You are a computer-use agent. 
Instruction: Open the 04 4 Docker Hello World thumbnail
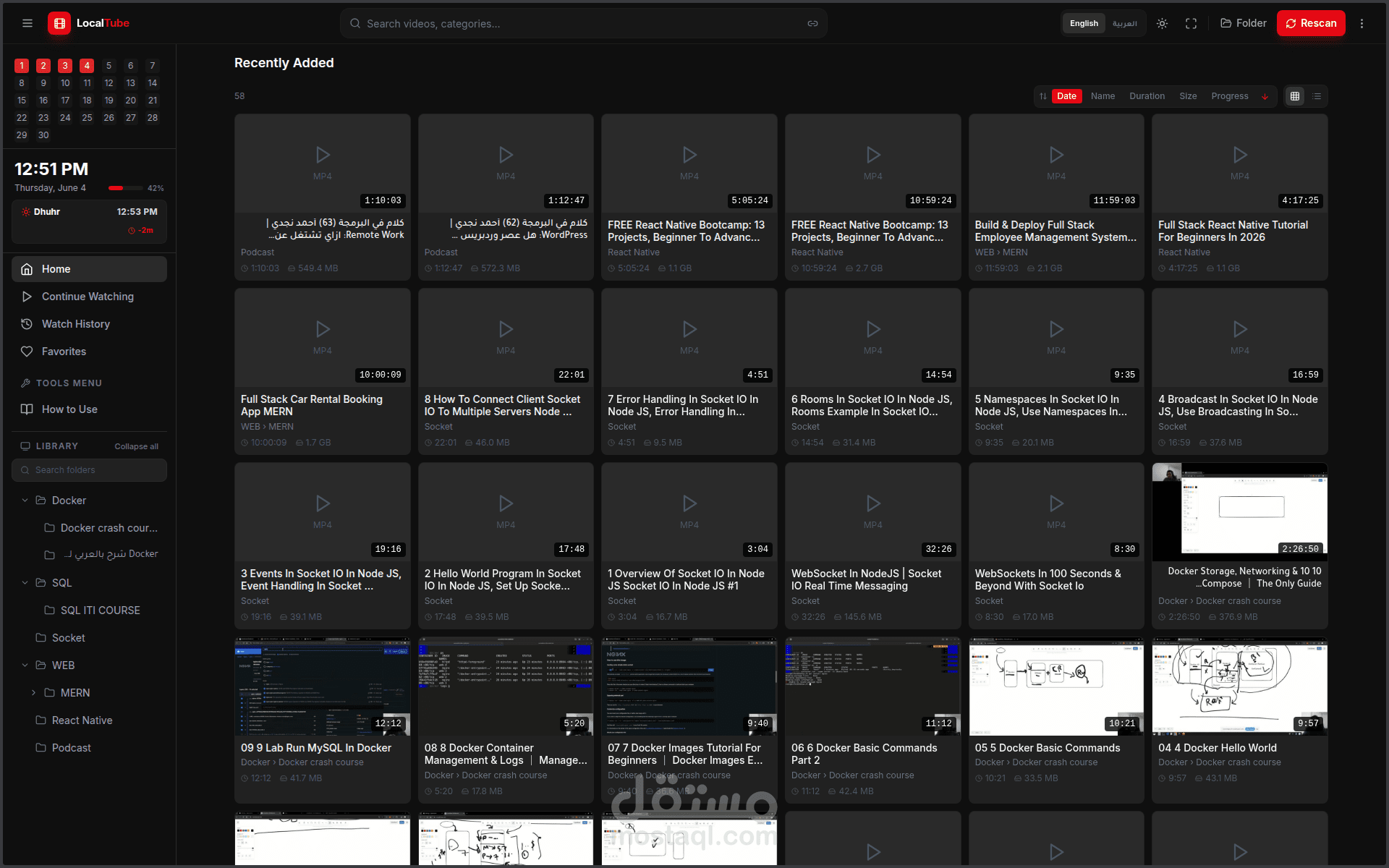pyautogui.click(x=1240, y=687)
